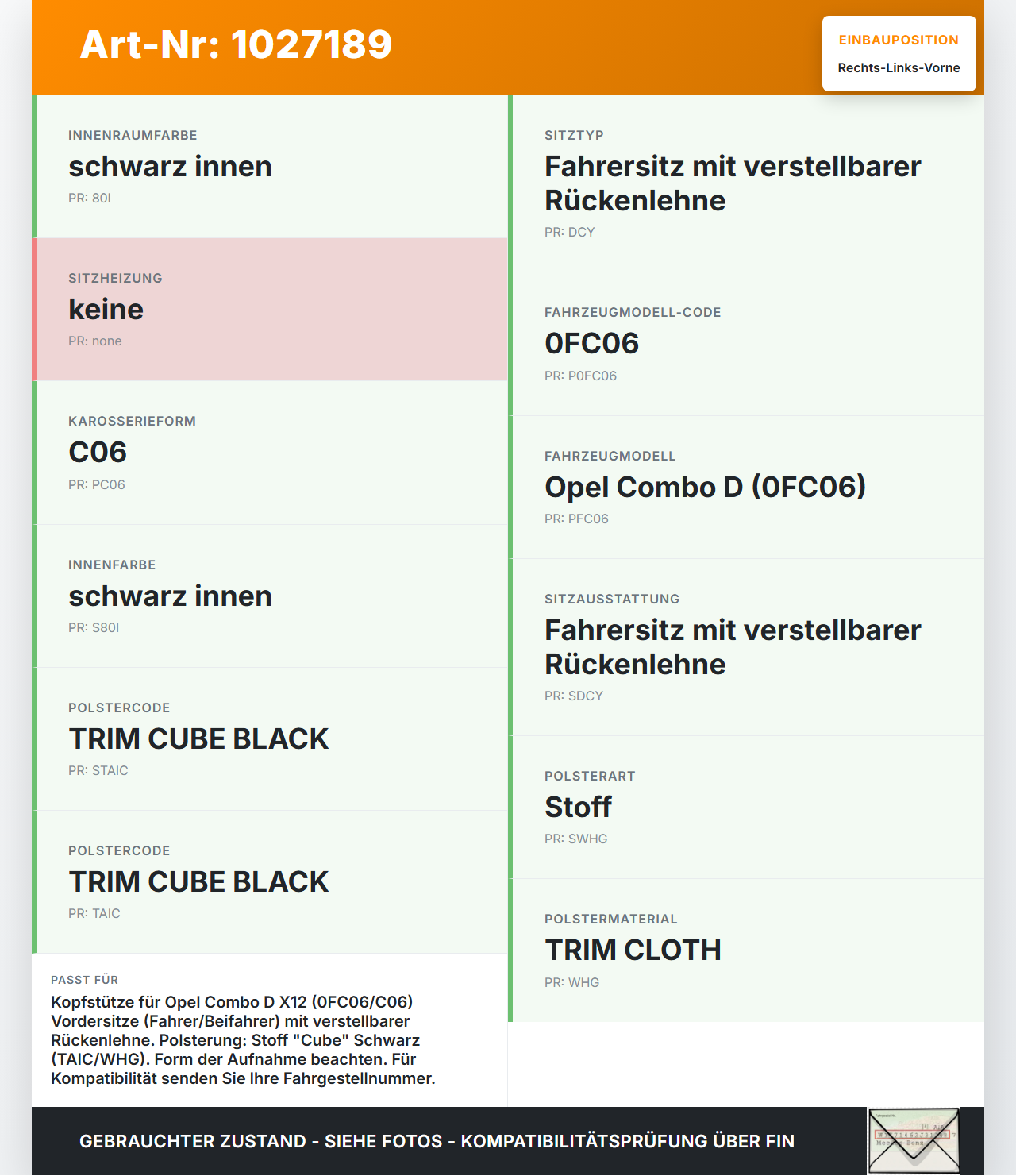The image size is (1016, 1176).
Task: Click the Polstercode card with PR TAIC
Action: click(270, 882)
